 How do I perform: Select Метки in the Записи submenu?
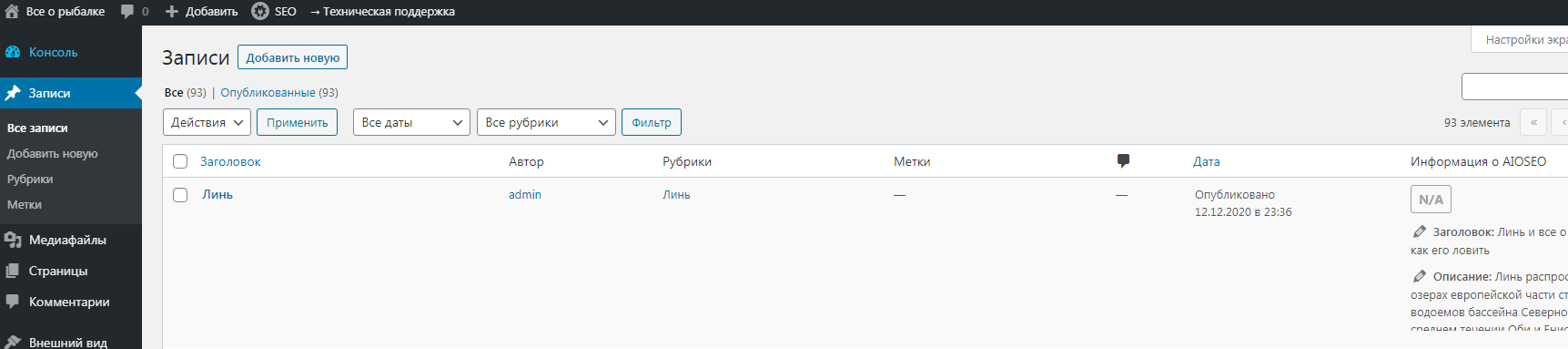(25, 205)
